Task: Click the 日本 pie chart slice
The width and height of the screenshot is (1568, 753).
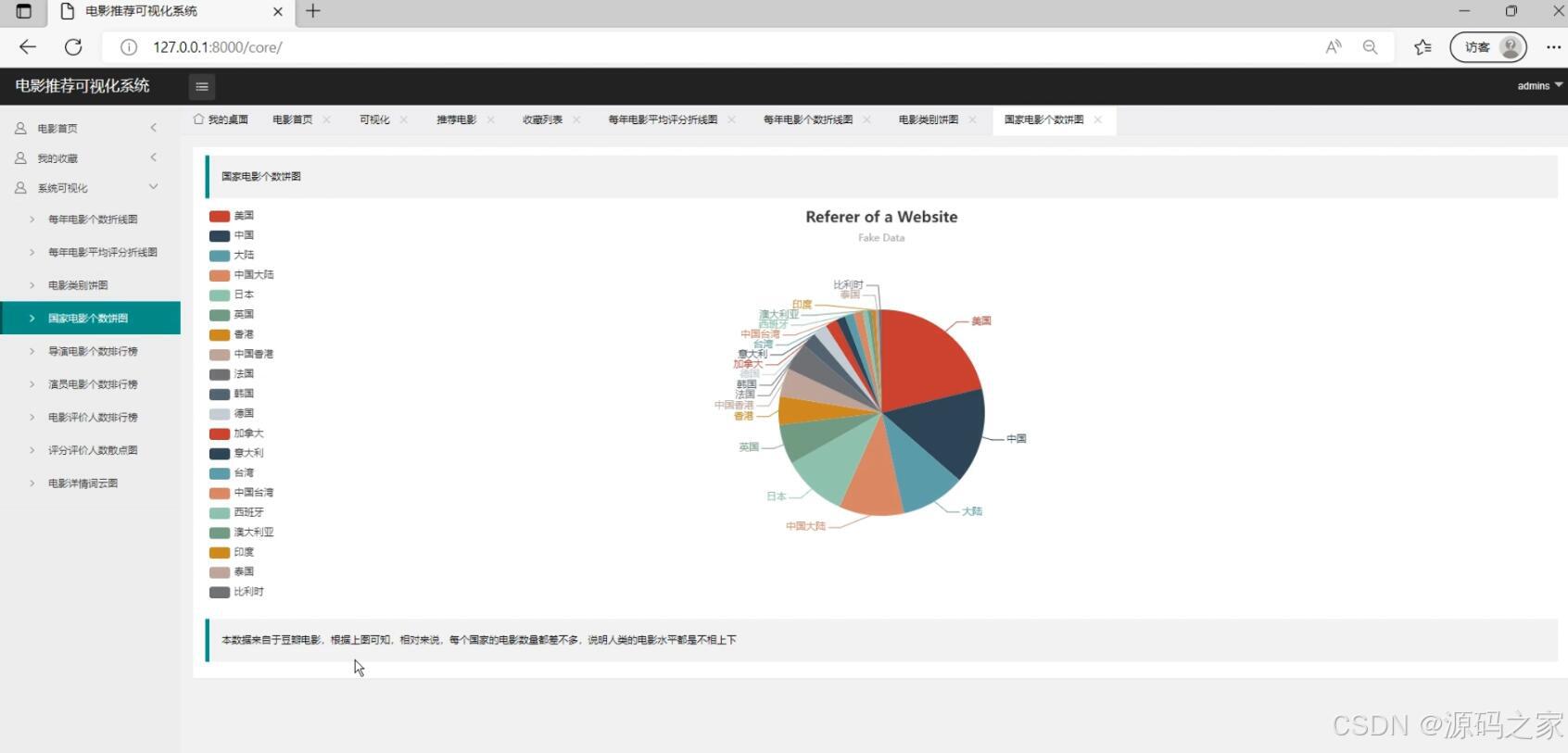Action: click(x=829, y=468)
